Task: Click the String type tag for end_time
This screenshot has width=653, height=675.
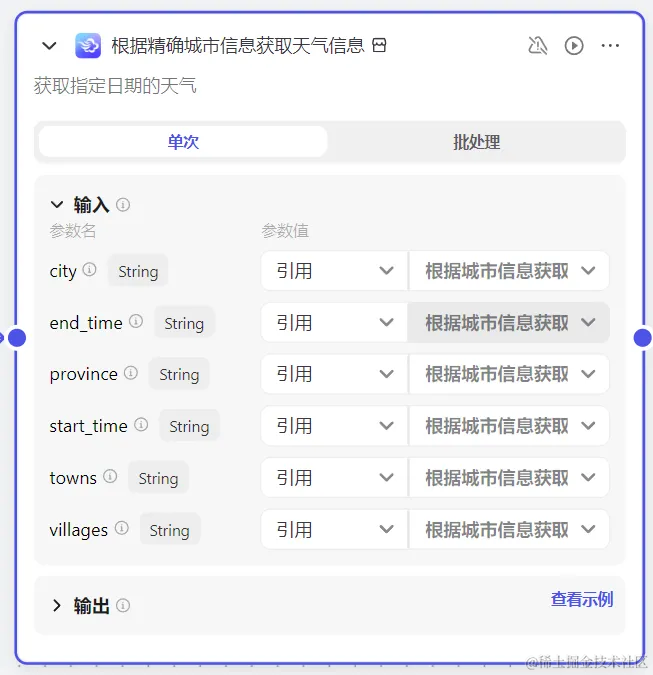Action: pyautogui.click(x=184, y=323)
